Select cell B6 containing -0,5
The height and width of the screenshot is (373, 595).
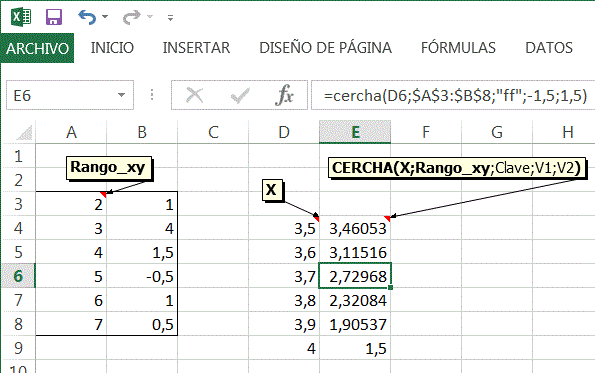[x=142, y=276]
